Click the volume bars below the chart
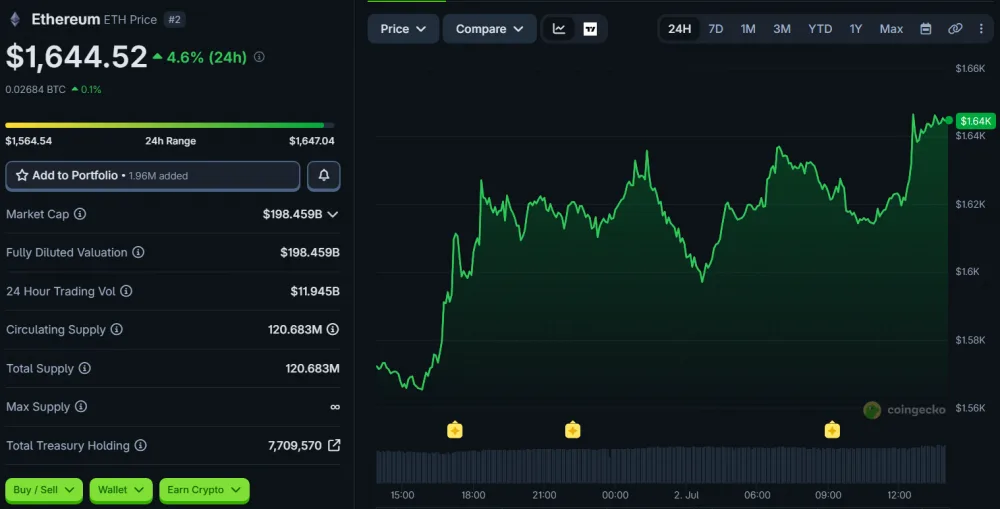The image size is (1000, 509). pyautogui.click(x=661, y=464)
